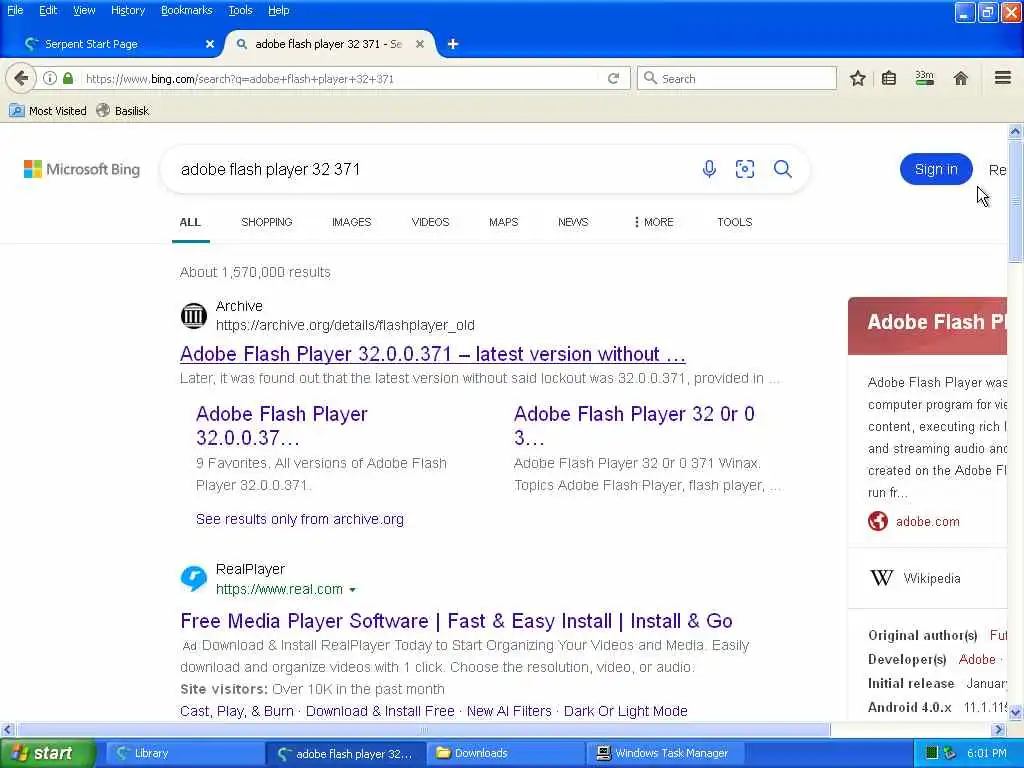Click See results only from archive.org
This screenshot has height=768, width=1024.
coord(300,519)
